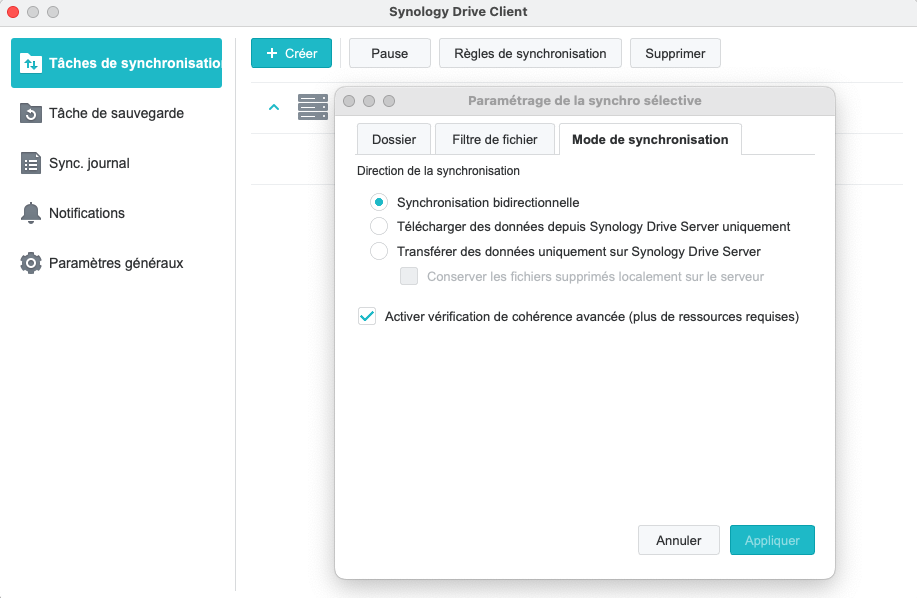Click the server icon in task list
This screenshot has height=598, width=917.
point(312,107)
